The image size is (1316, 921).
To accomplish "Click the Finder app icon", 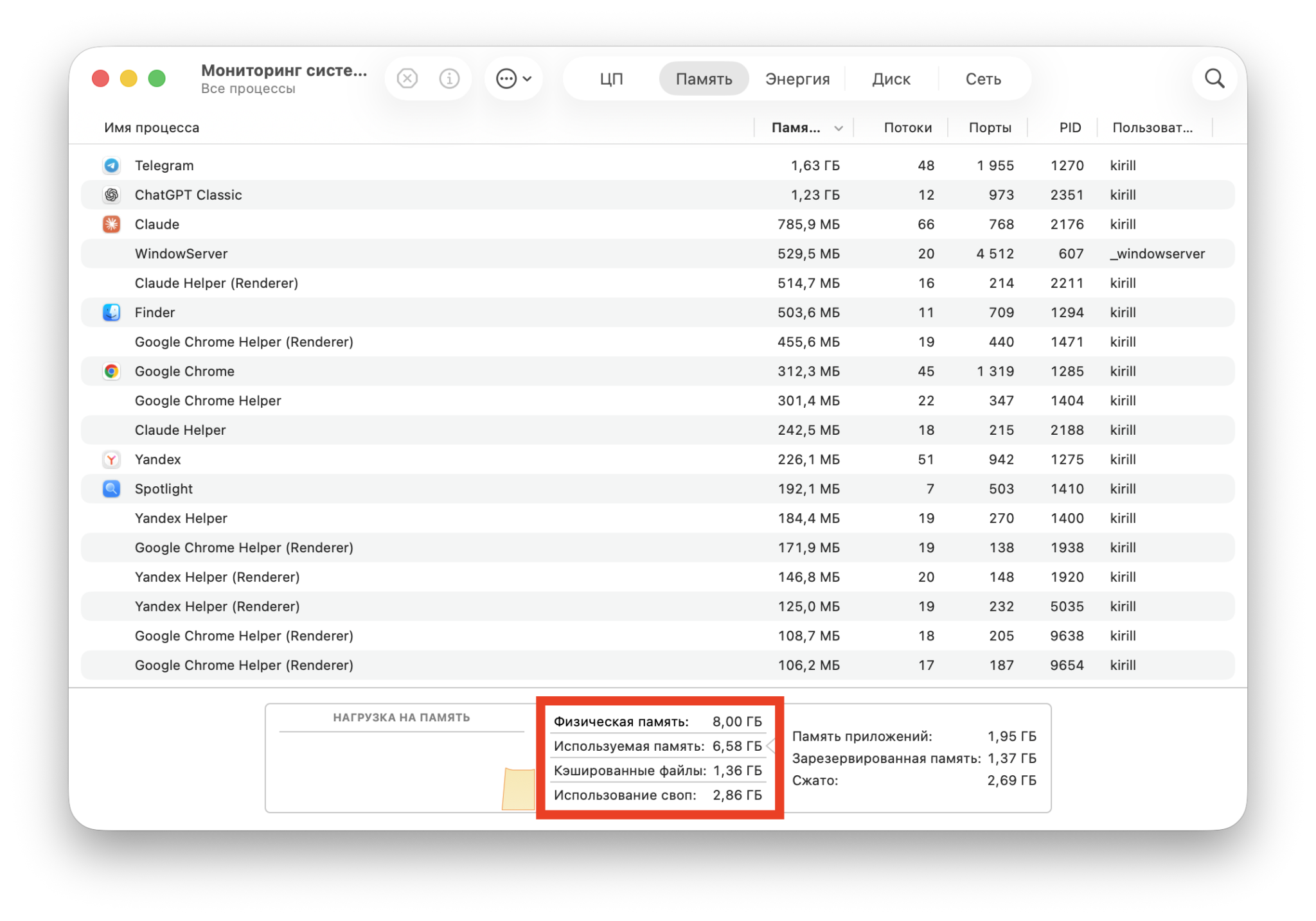I will pos(111,312).
